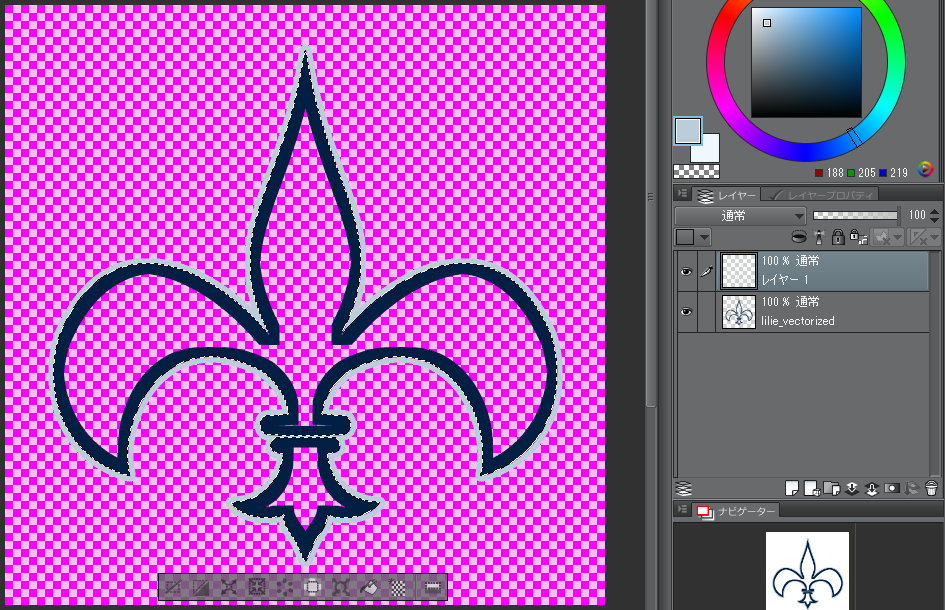
Task: Toggle Set as reference layer lighthouse icon
Action: [x=818, y=237]
